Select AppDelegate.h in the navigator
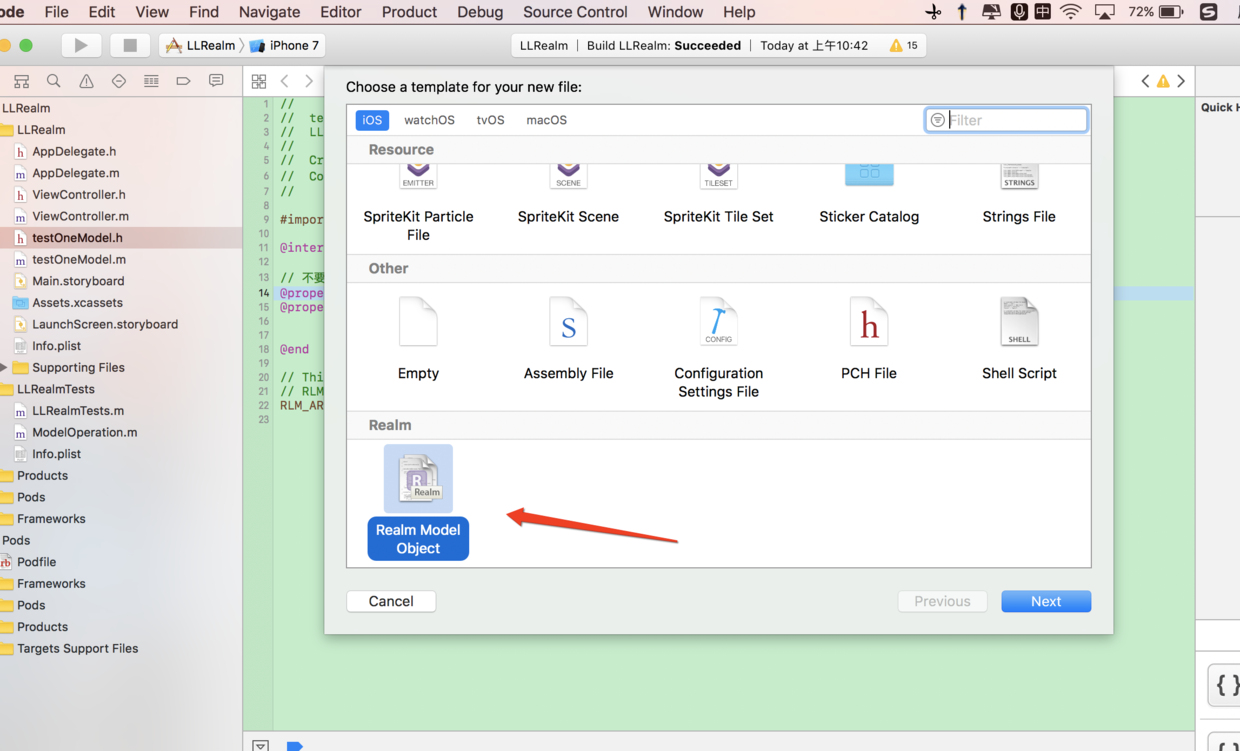The image size is (1240, 751). [73, 151]
